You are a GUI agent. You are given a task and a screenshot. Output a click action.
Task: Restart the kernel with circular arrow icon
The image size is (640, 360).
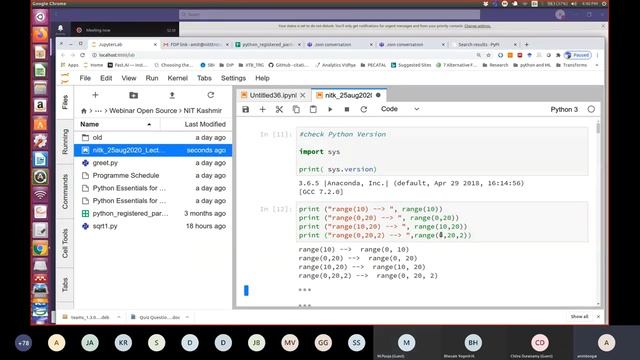pyautogui.click(x=364, y=109)
